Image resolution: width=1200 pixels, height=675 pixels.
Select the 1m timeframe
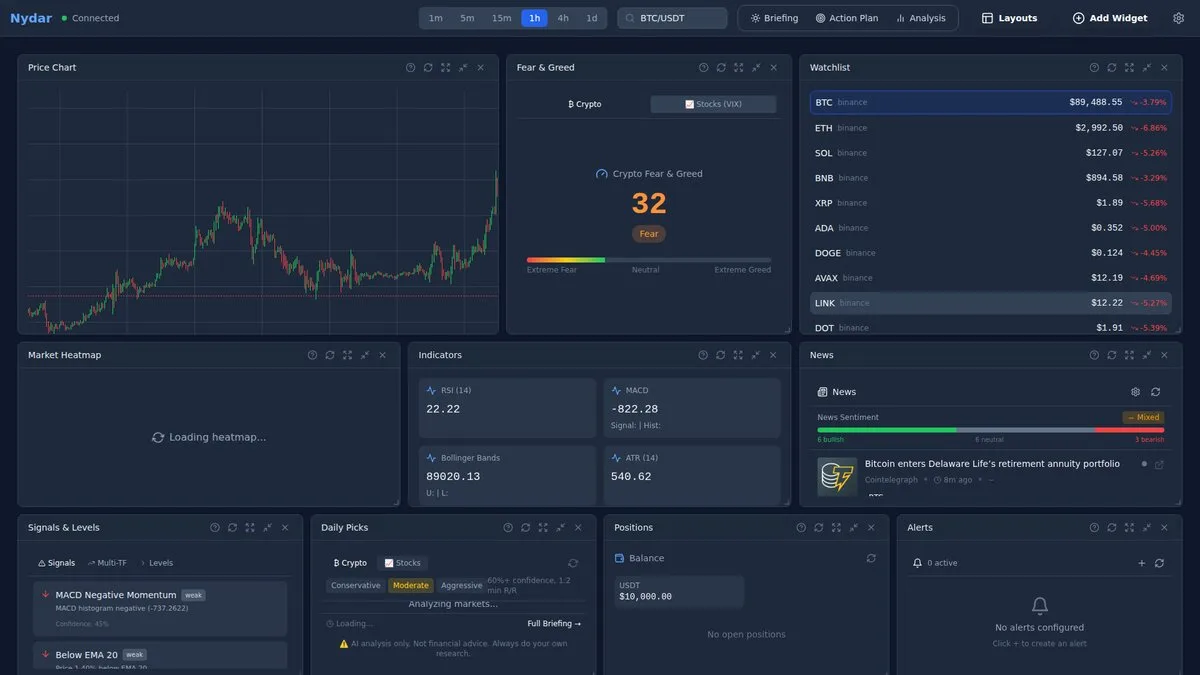[436, 18]
